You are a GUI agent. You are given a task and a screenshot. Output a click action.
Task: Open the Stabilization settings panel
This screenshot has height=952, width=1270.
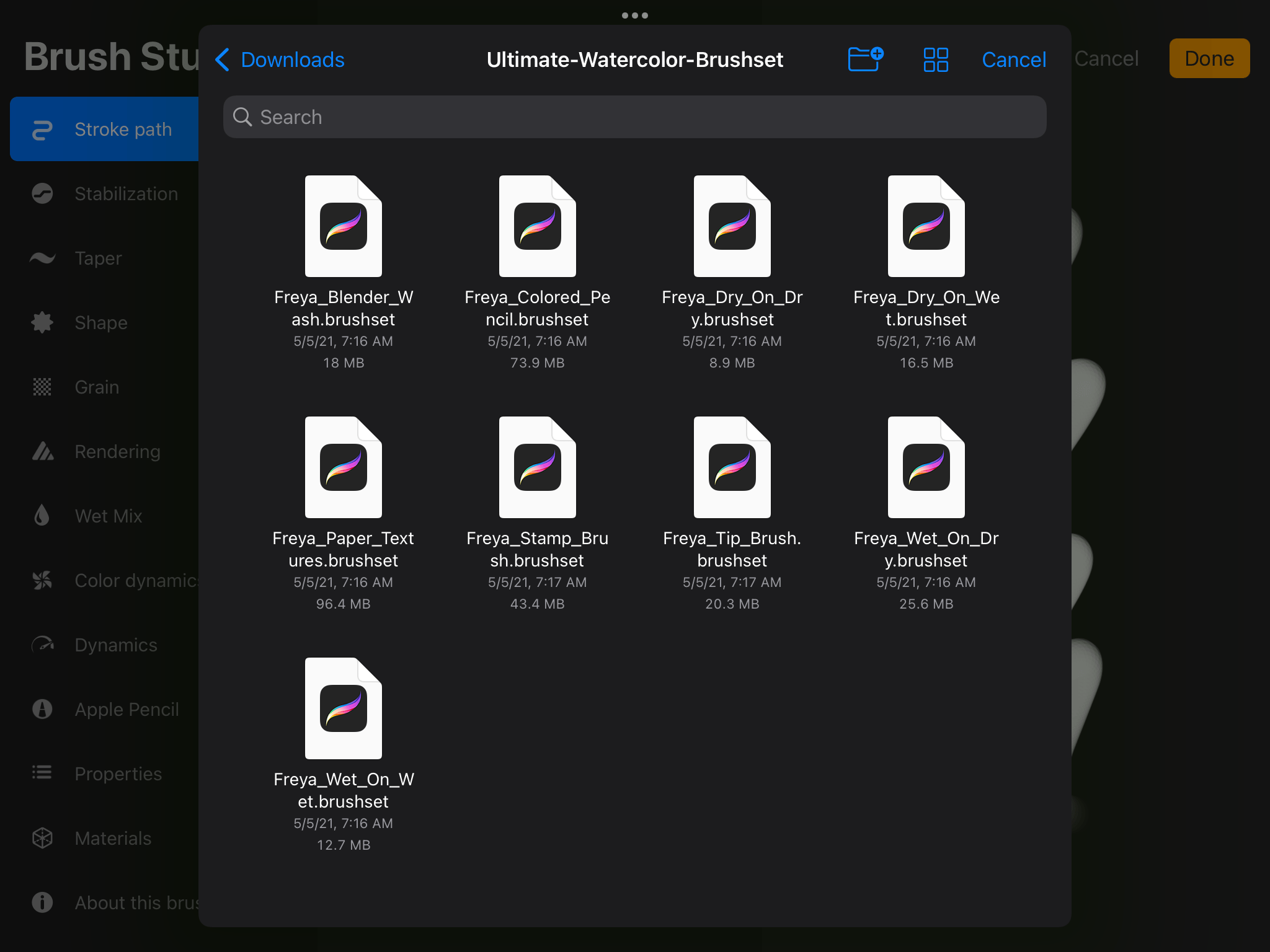pyautogui.click(x=126, y=193)
